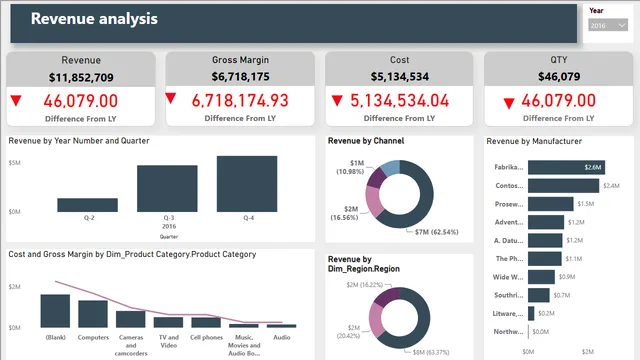This screenshot has width=640, height=360.
Task: Select the TV and Video cost bar
Action: coord(168,322)
